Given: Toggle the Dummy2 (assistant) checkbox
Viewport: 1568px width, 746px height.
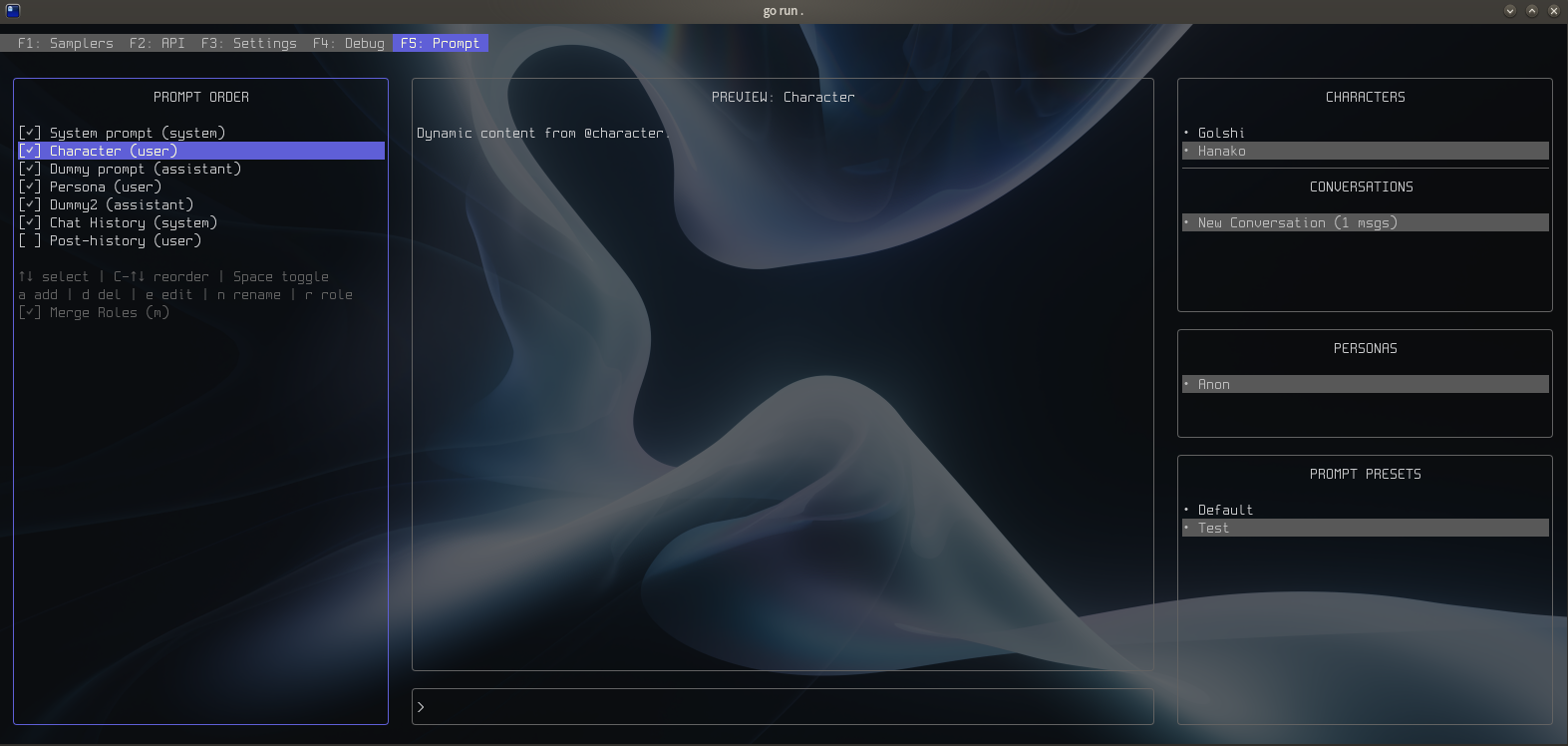Looking at the screenshot, I should pyautogui.click(x=30, y=204).
